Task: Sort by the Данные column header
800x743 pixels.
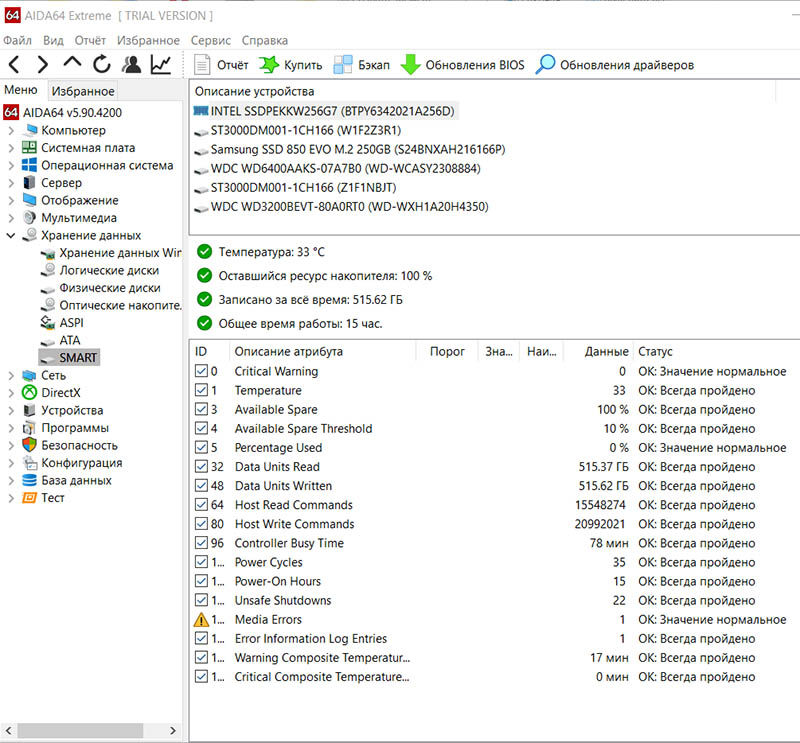Action: tap(598, 352)
